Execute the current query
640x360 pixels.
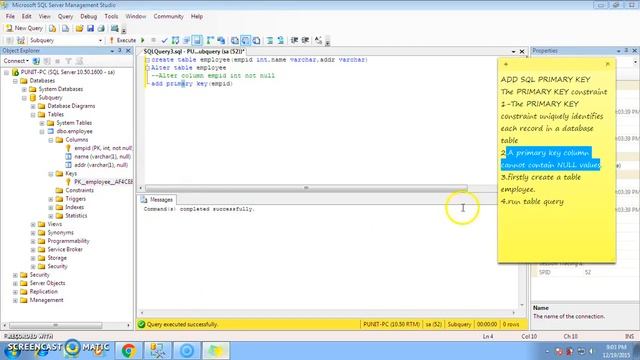(122, 40)
